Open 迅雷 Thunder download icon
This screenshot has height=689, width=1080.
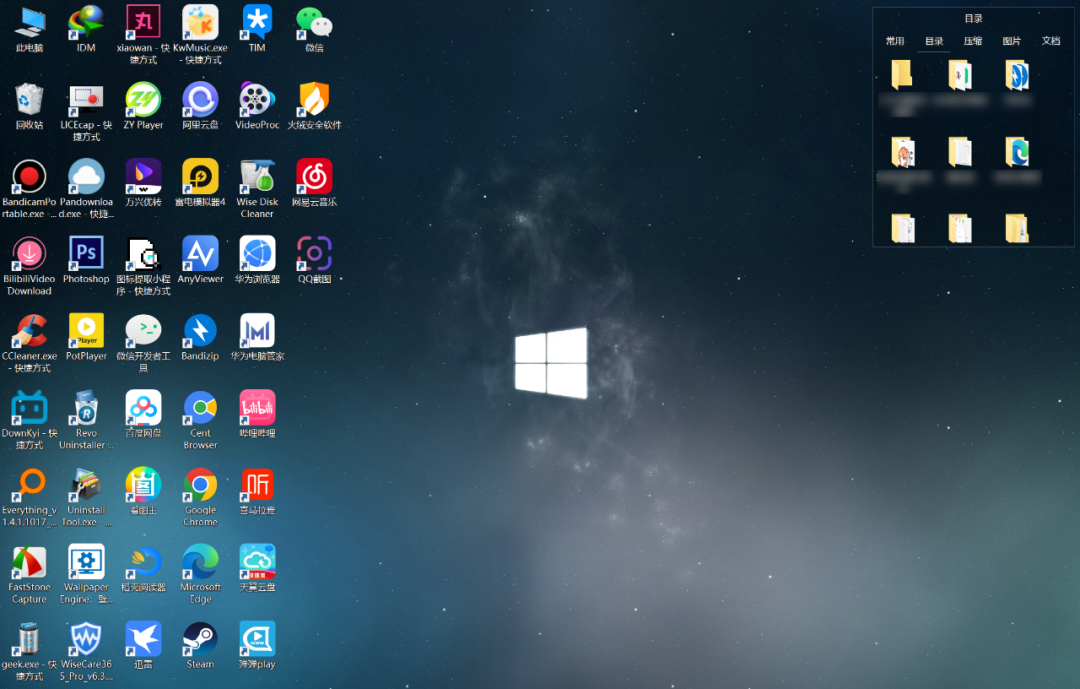[143, 641]
